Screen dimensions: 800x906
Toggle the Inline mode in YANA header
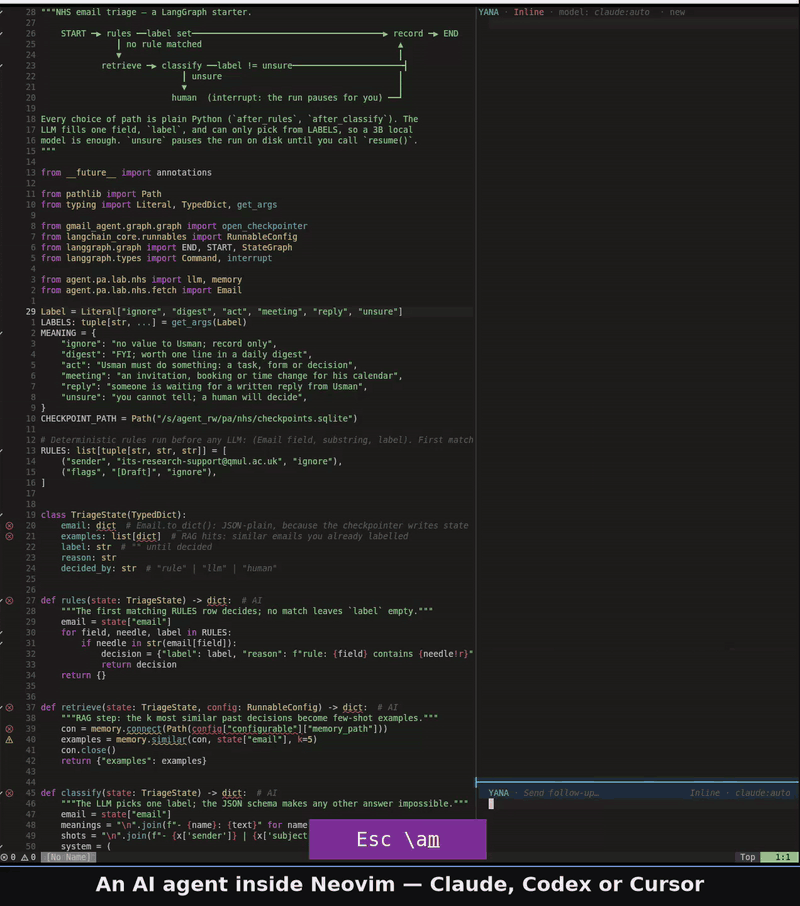pyautogui.click(x=529, y=12)
